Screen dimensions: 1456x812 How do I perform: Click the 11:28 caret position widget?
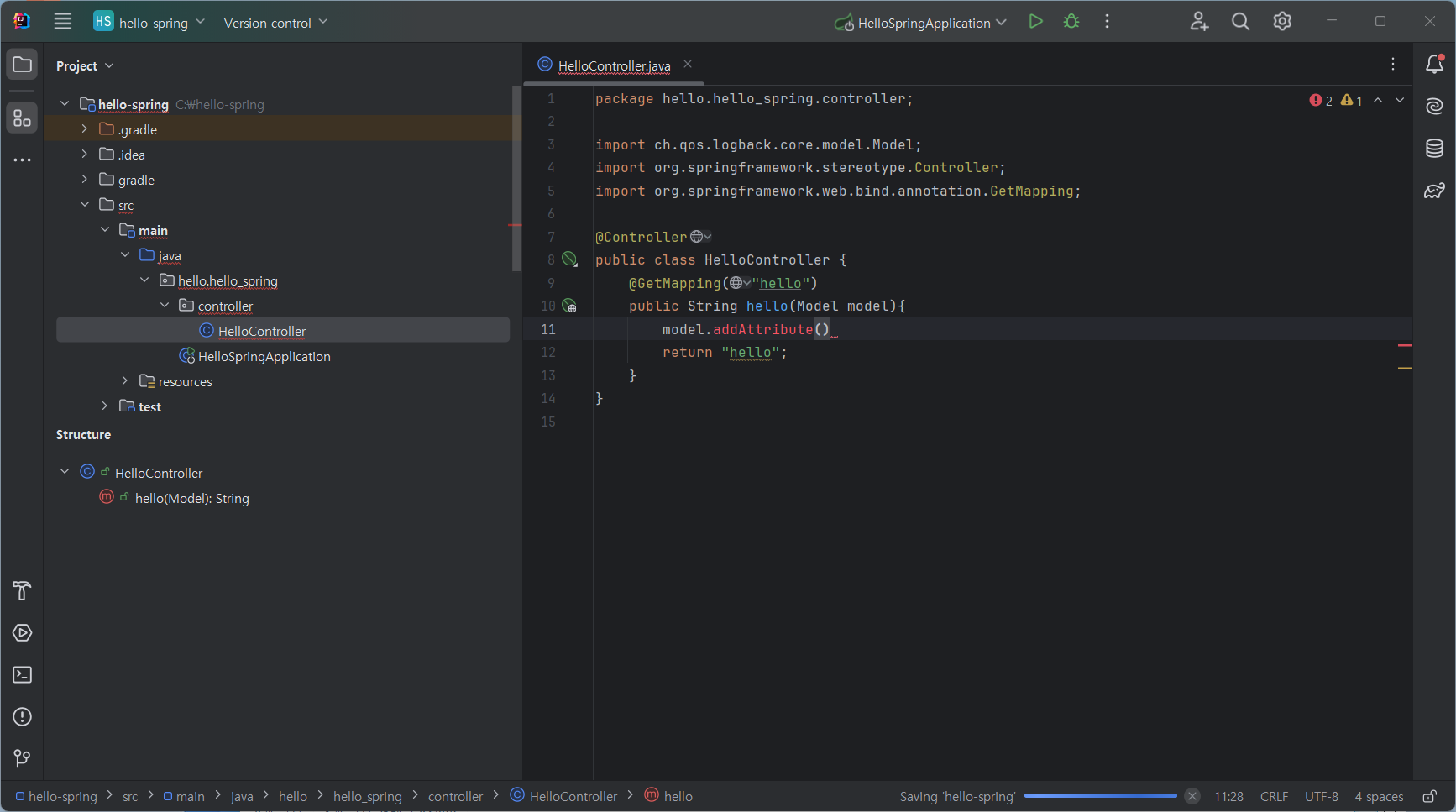point(1228,796)
